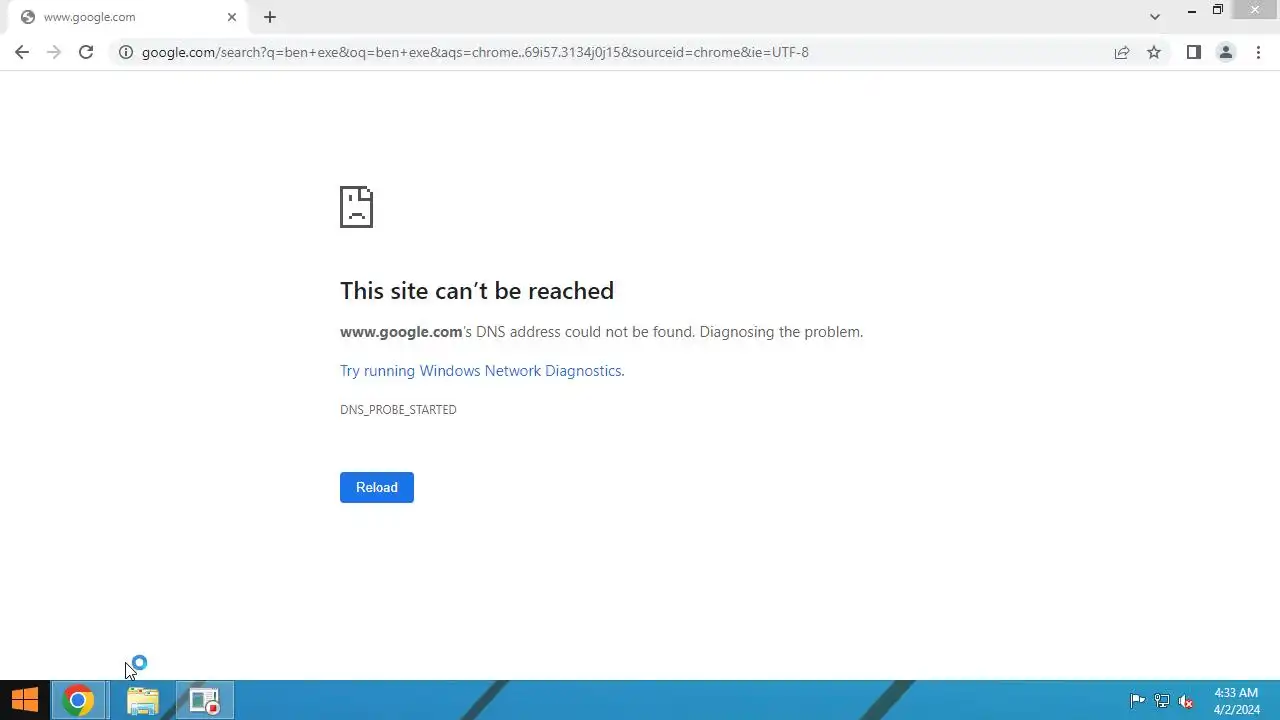
Task: Open the network status tray icon
Action: 1162,701
